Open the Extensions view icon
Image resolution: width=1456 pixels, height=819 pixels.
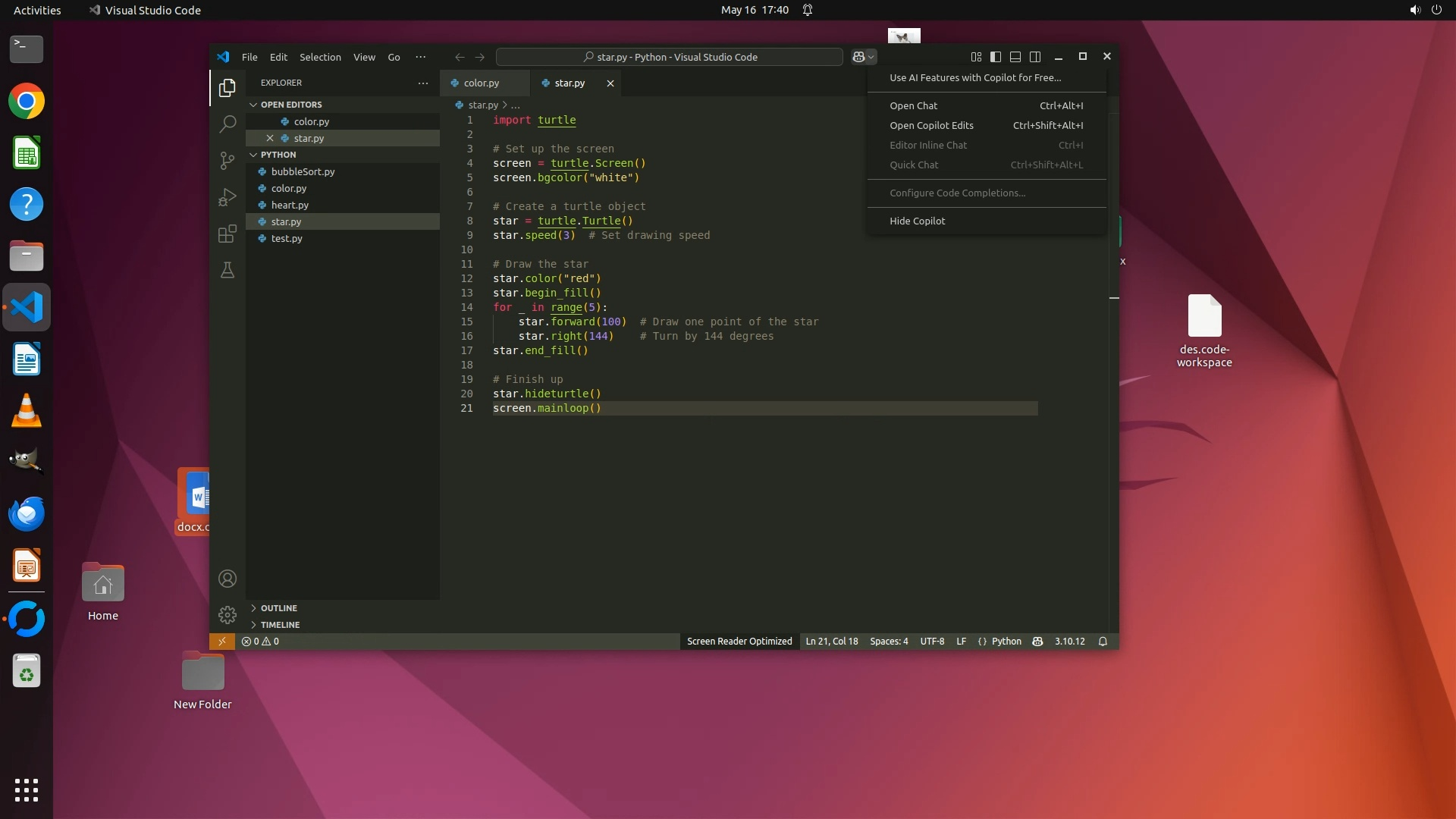227,234
